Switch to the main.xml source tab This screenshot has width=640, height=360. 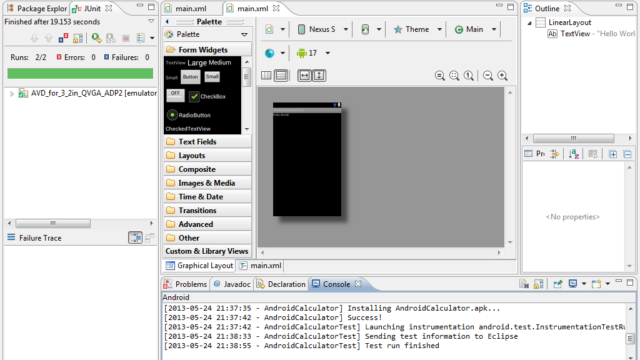pyautogui.click(x=260, y=266)
